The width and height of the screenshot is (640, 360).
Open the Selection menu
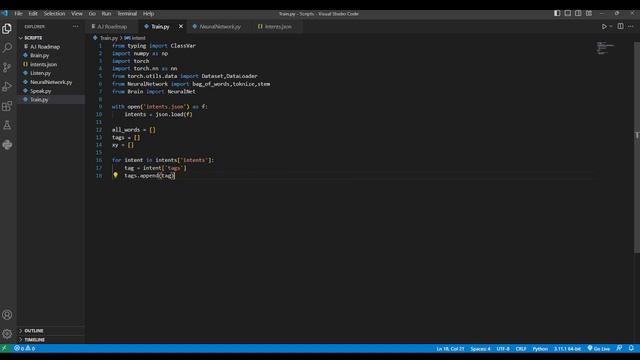tap(54, 13)
